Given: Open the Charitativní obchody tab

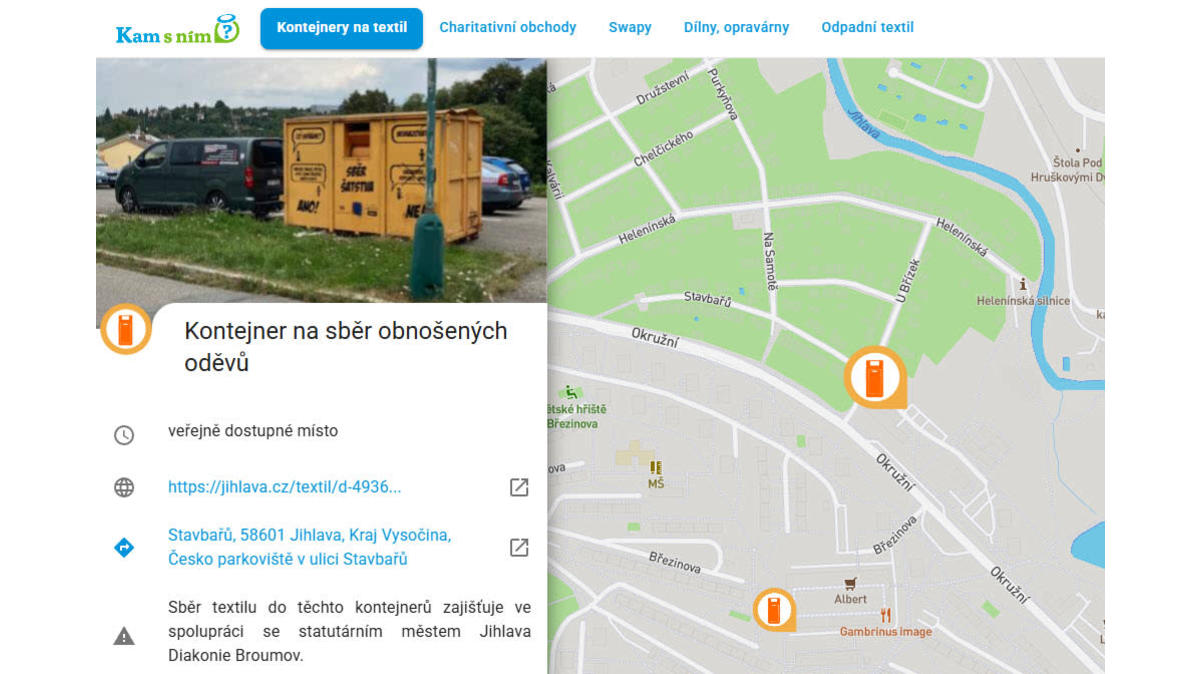Looking at the screenshot, I should click(x=507, y=28).
